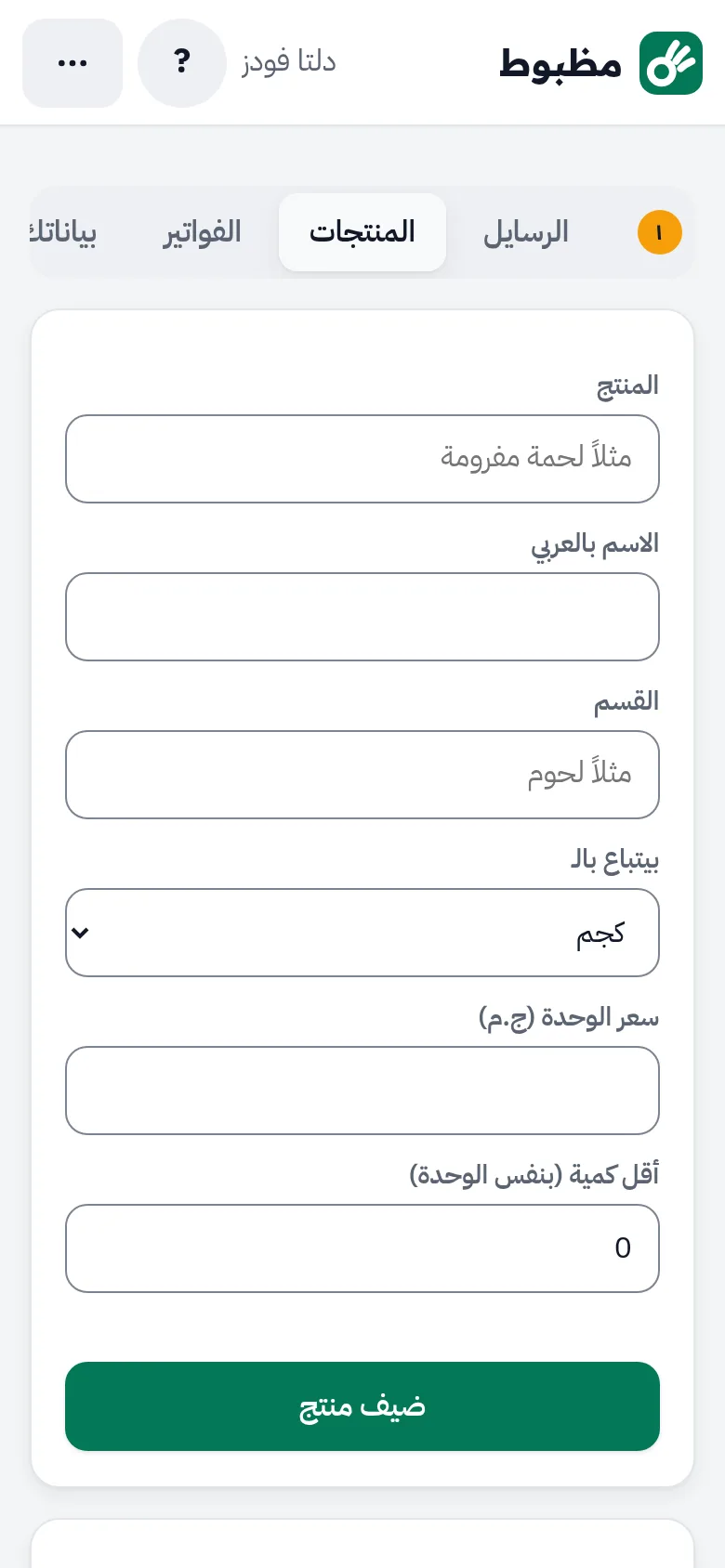Click the سعر الوحدة (ج.م) label text

tap(569, 1018)
